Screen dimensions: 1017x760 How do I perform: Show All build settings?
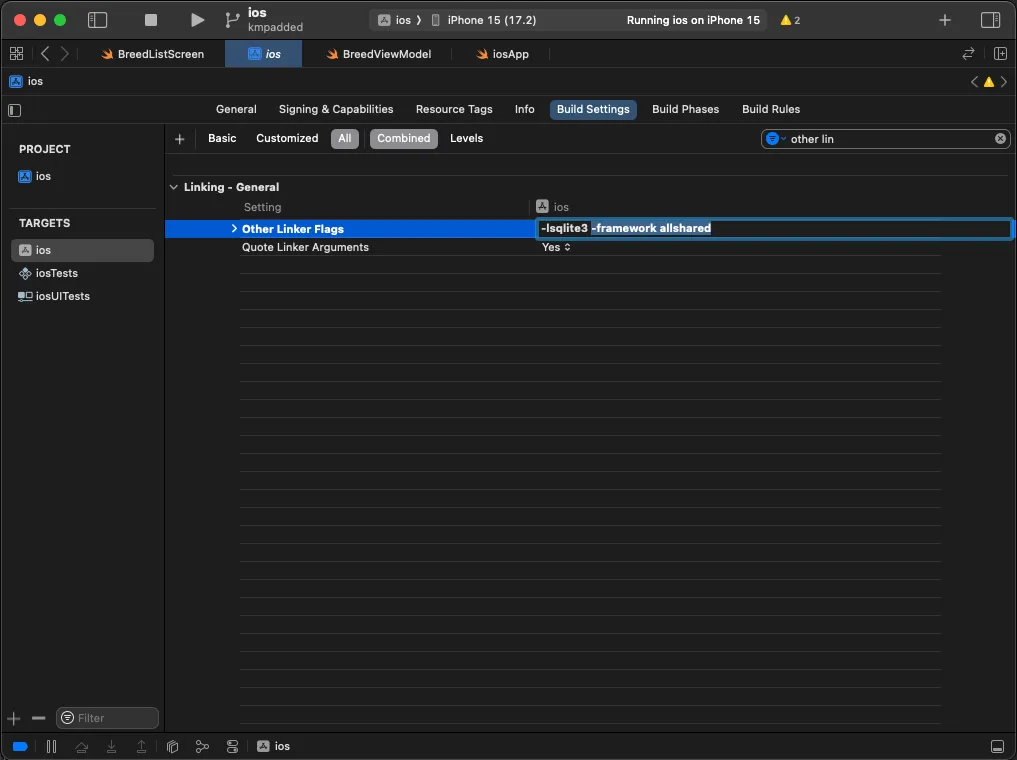[x=344, y=138]
